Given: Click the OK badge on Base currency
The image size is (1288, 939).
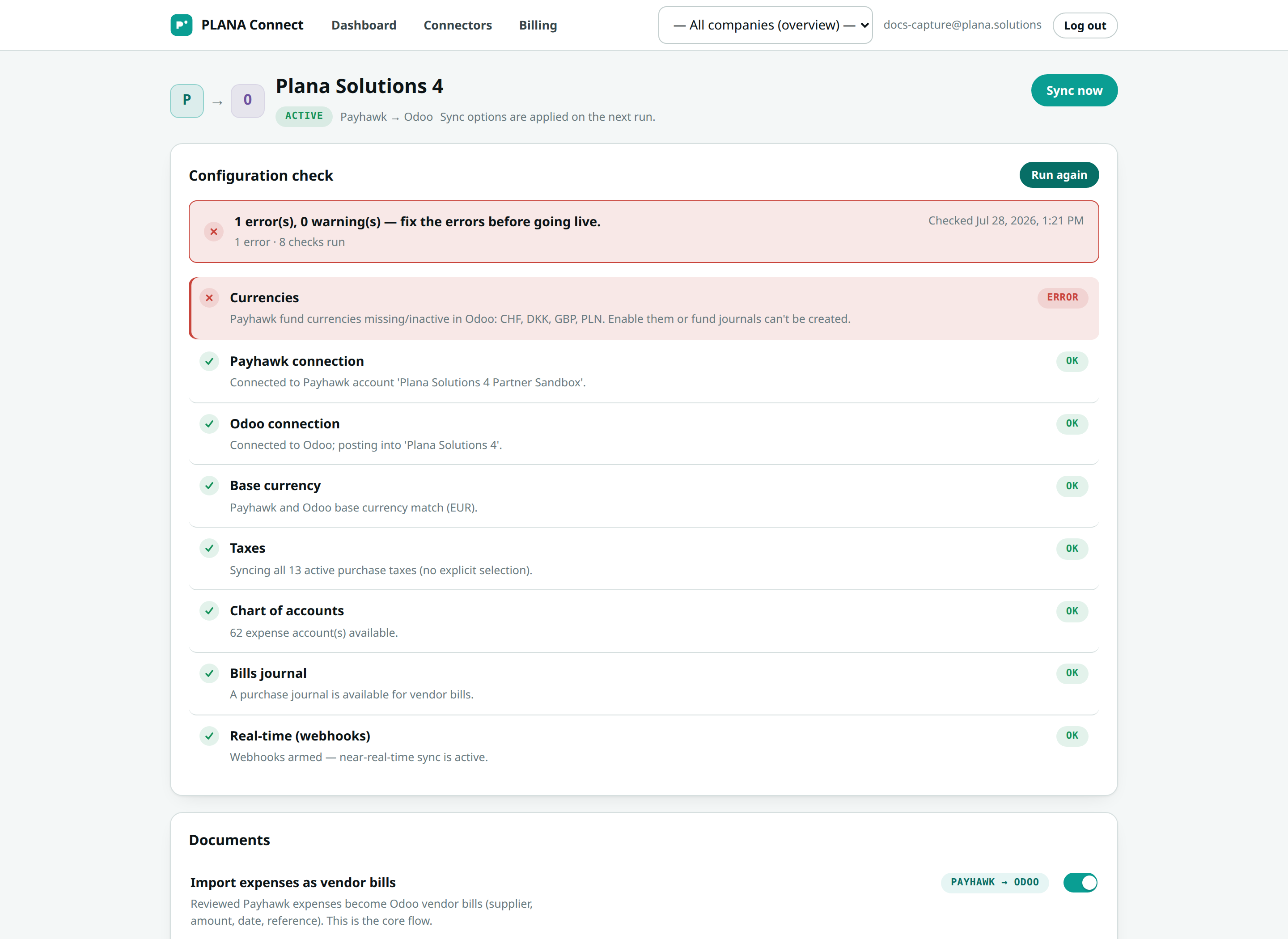Looking at the screenshot, I should tap(1072, 486).
